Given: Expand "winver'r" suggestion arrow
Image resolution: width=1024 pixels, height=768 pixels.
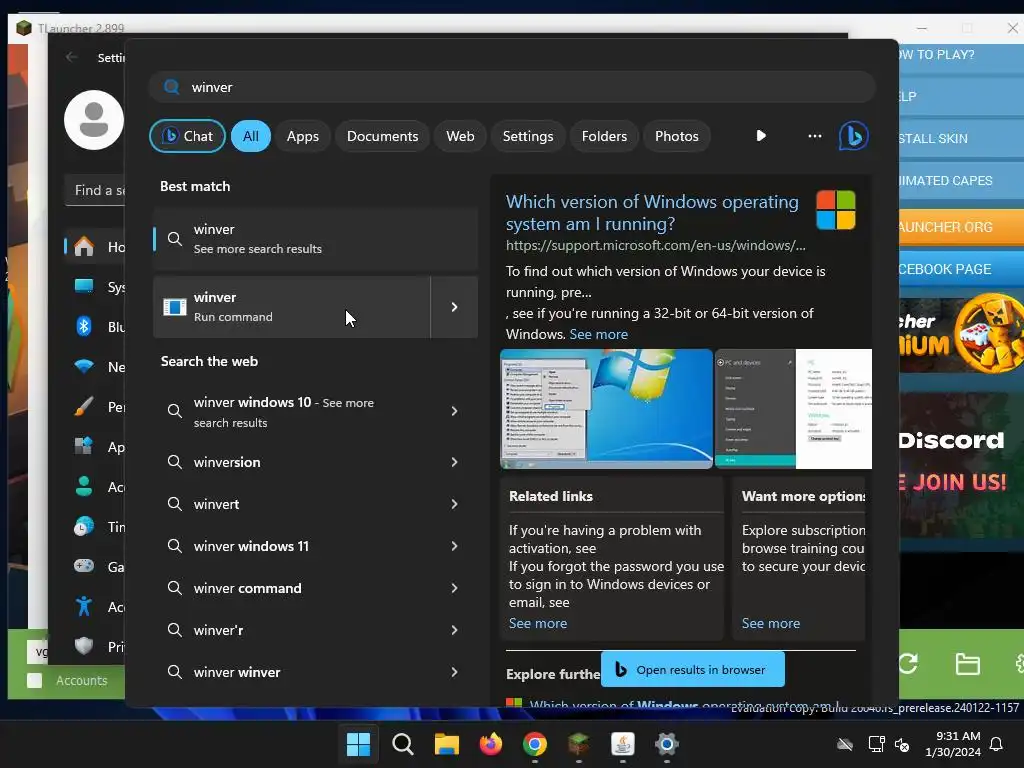Looking at the screenshot, I should coord(455,630).
